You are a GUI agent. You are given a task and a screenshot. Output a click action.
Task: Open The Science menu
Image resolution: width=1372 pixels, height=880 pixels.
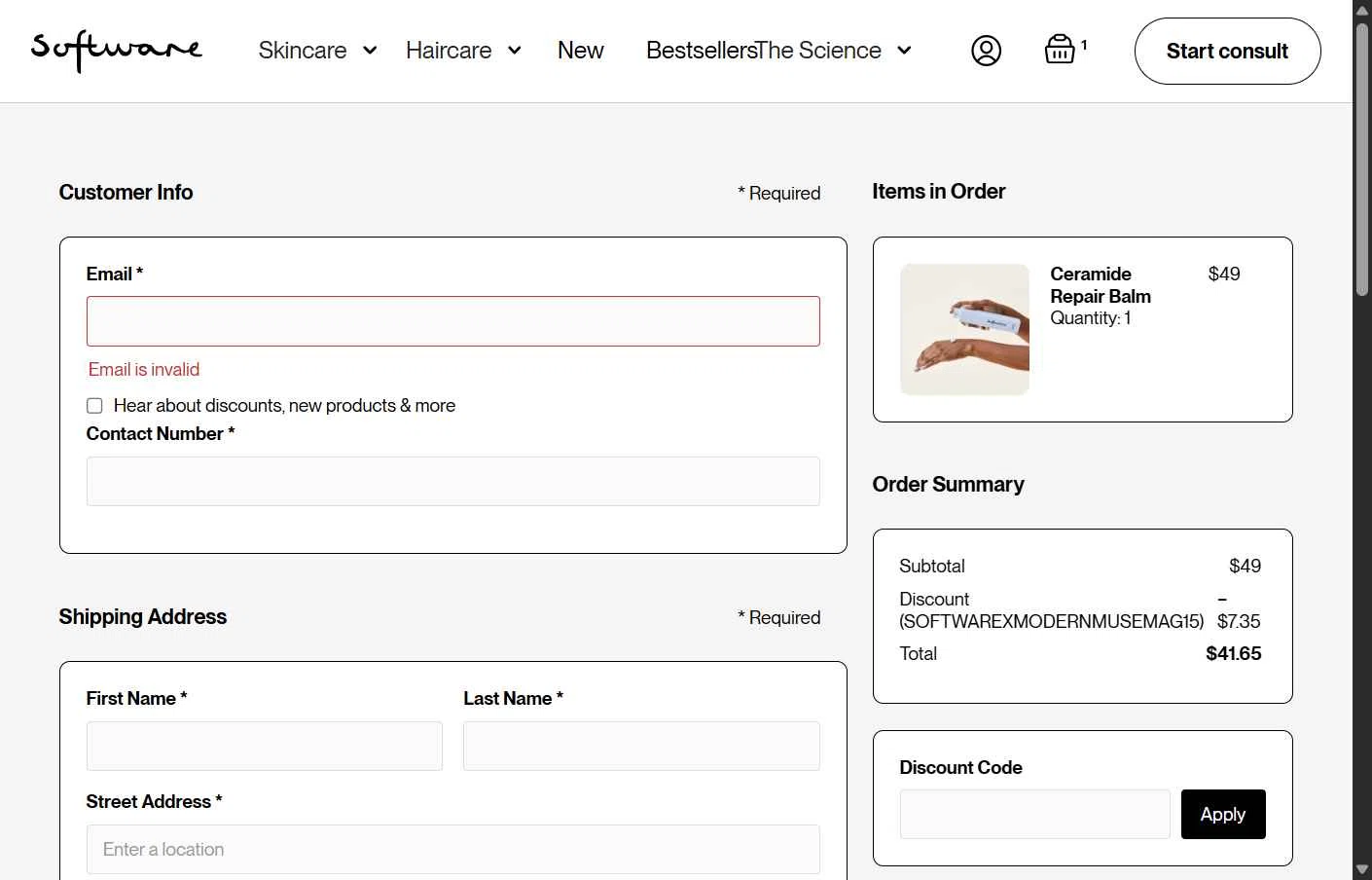click(819, 51)
